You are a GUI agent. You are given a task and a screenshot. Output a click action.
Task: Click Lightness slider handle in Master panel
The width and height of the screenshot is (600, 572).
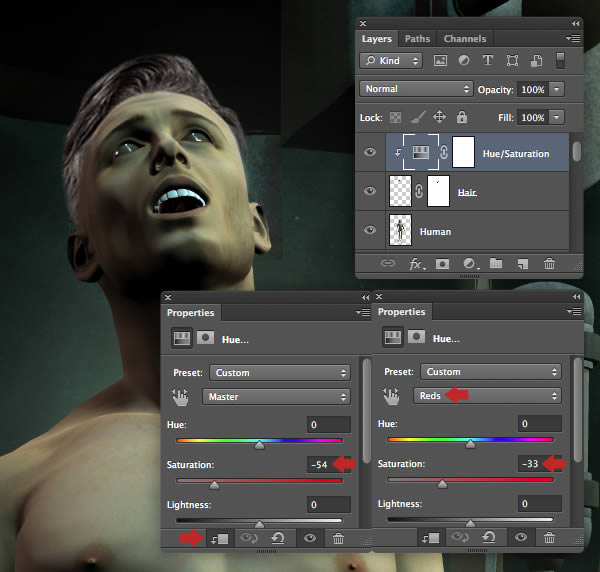259,525
